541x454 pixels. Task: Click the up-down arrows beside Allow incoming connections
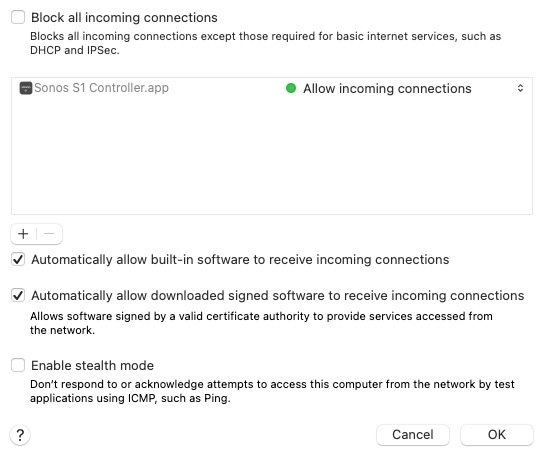520,88
